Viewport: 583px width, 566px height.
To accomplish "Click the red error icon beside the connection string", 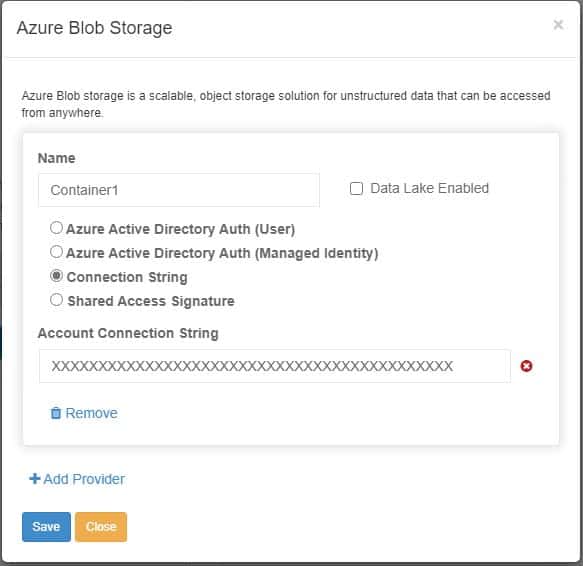I will click(x=526, y=366).
